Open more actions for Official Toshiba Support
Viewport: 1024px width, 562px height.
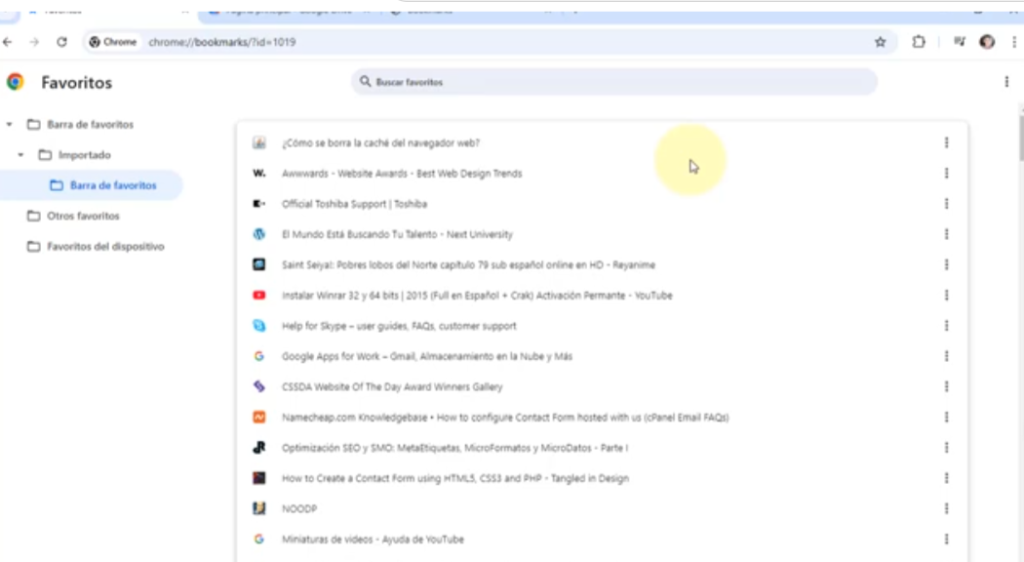pos(946,204)
